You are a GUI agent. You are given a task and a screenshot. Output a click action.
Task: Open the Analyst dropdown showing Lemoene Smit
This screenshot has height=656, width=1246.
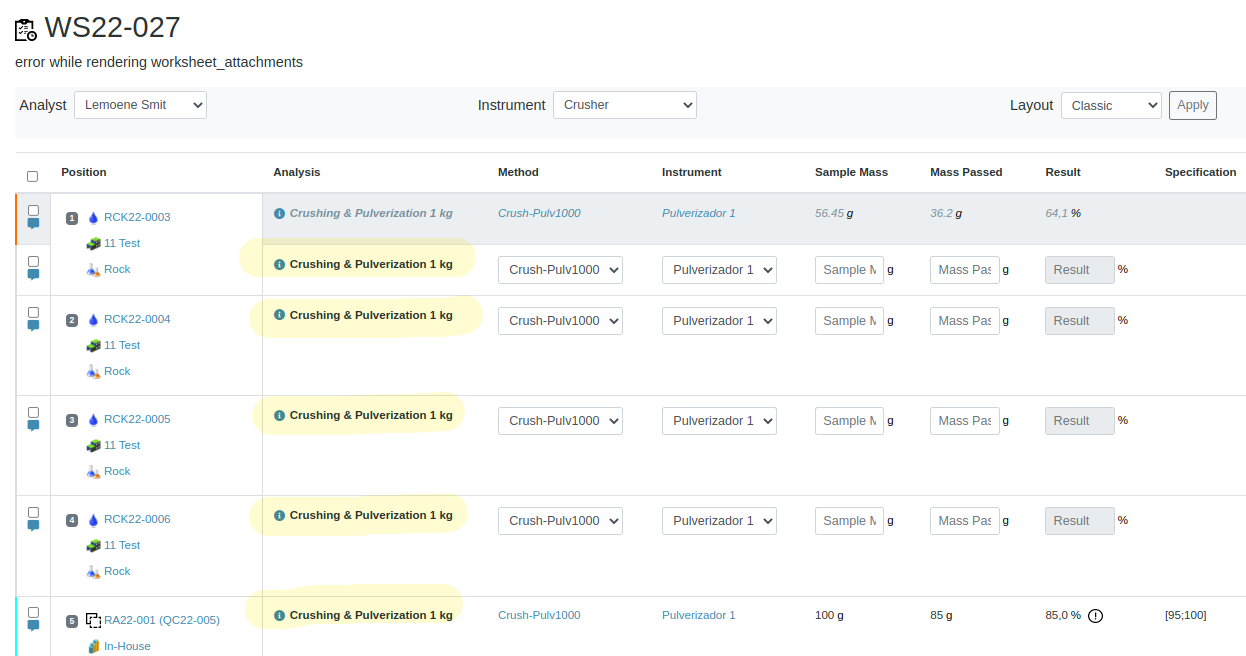pos(140,105)
